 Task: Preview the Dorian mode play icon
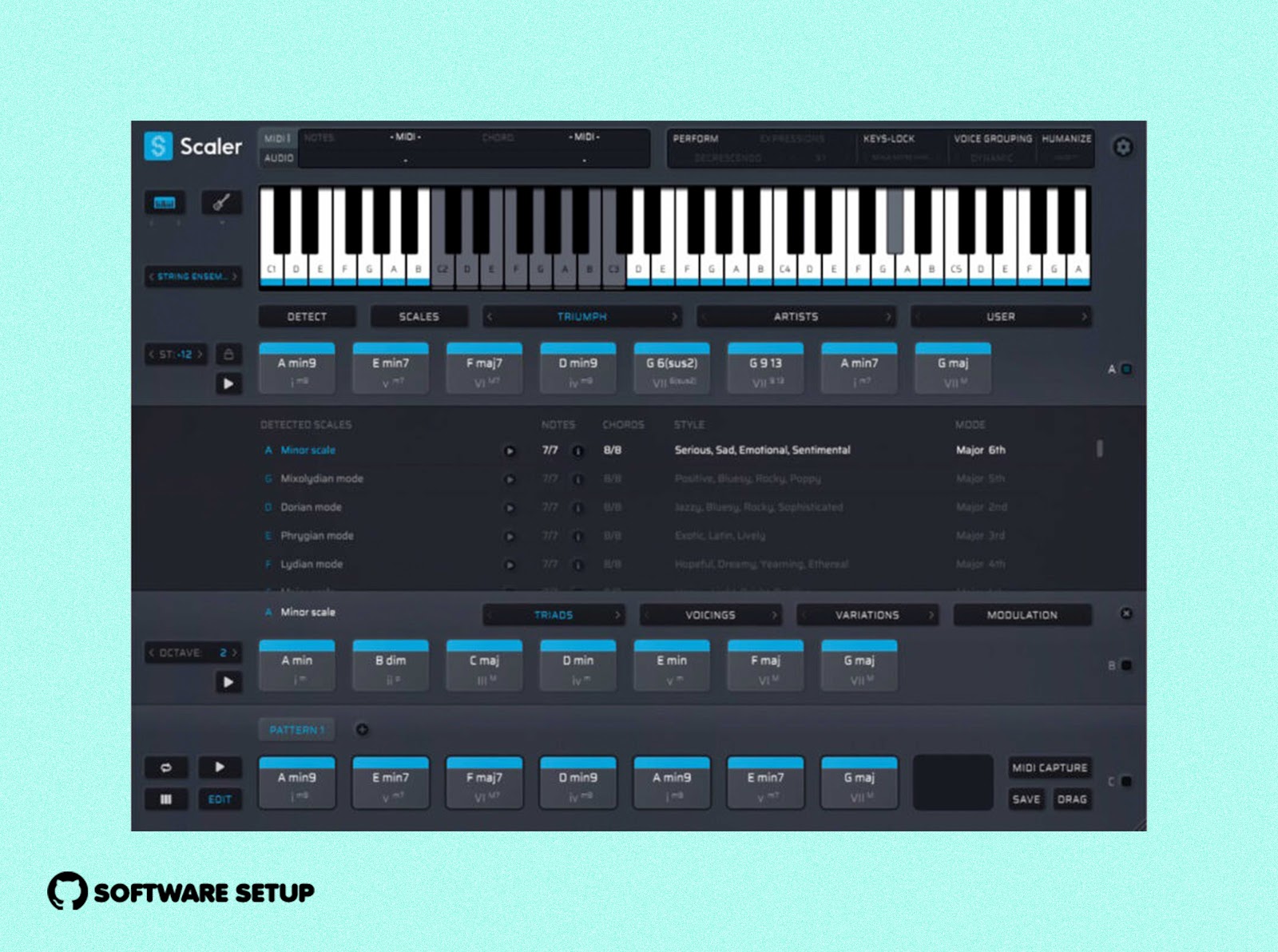pos(510,508)
